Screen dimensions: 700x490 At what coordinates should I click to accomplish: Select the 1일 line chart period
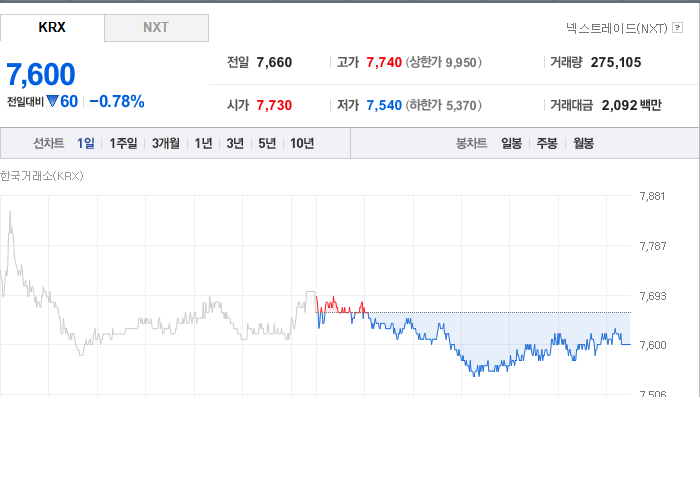click(x=86, y=143)
